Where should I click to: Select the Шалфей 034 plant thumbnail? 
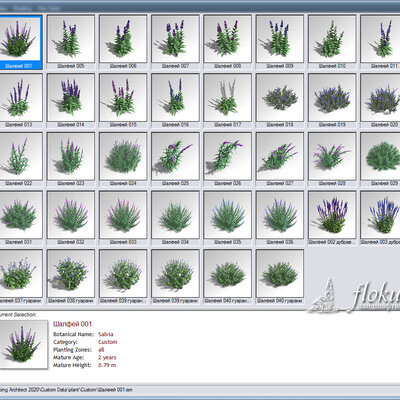point(175,215)
